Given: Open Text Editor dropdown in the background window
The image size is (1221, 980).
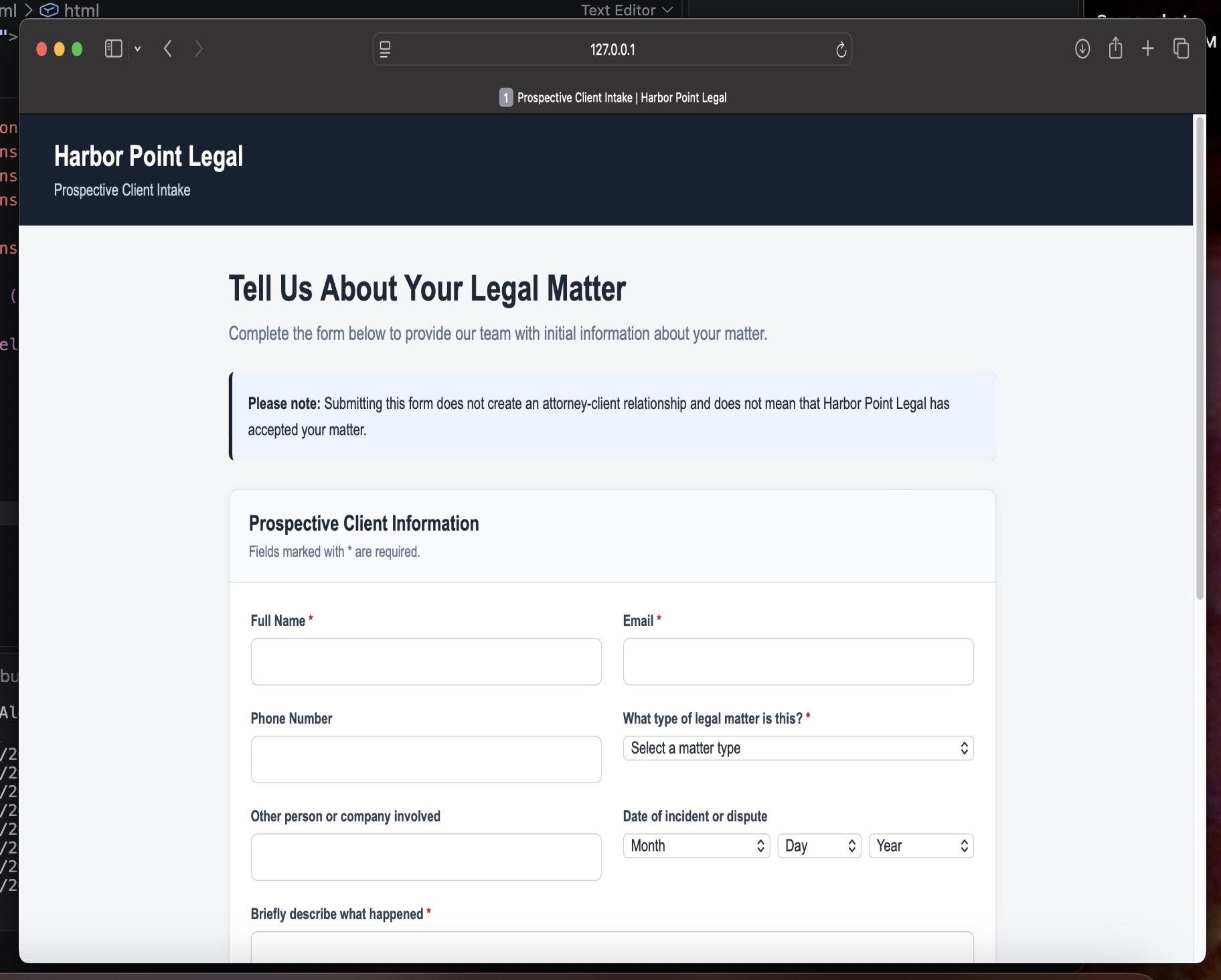Looking at the screenshot, I should pyautogui.click(x=627, y=9).
